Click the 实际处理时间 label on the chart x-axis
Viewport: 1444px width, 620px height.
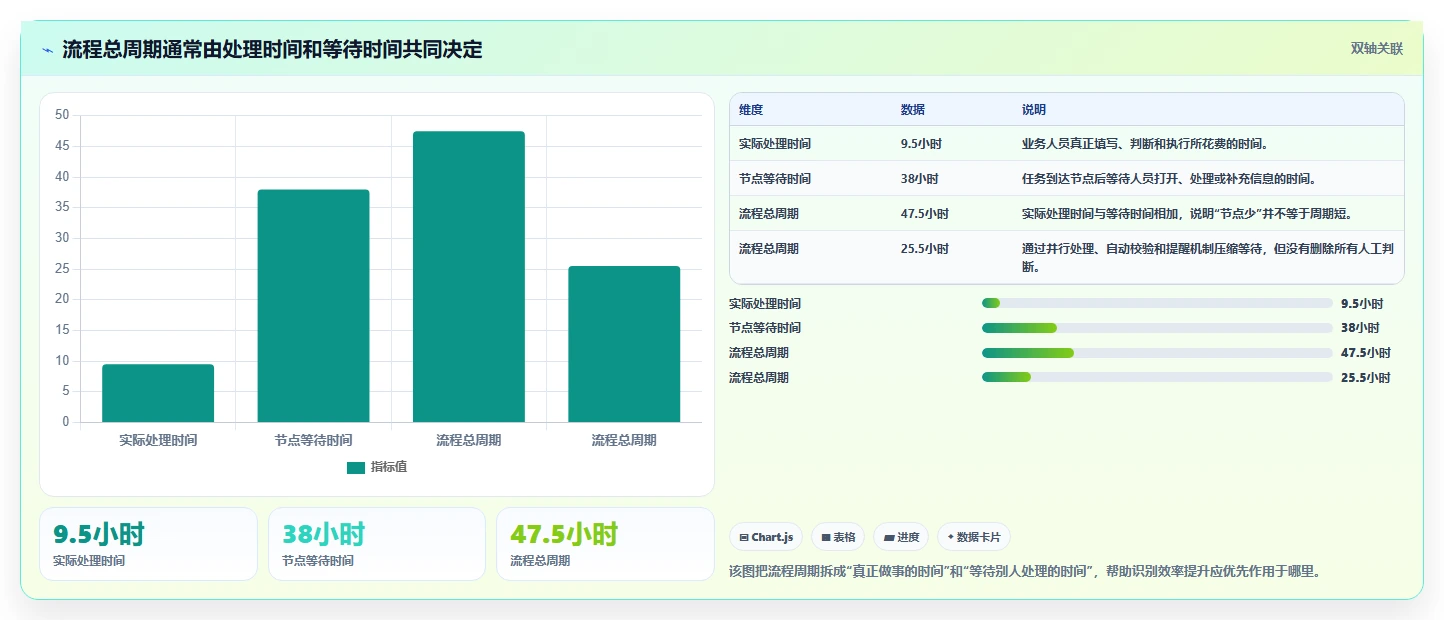[x=158, y=440]
